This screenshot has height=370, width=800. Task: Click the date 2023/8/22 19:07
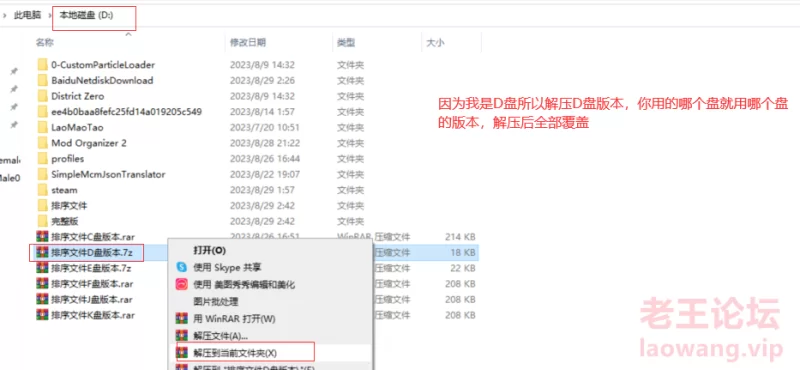(264, 174)
